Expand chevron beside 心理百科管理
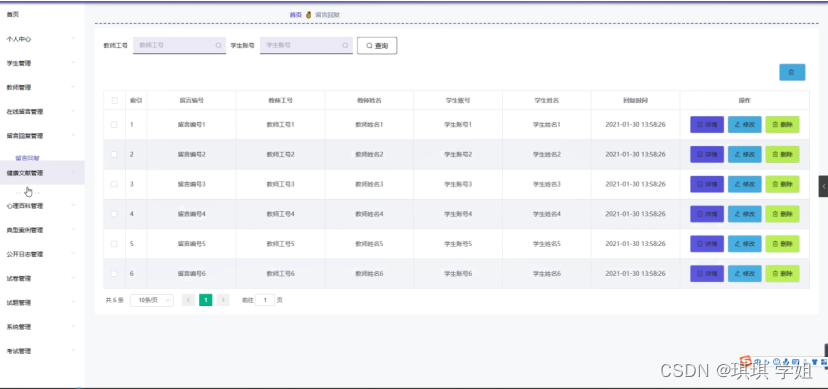 coord(73,205)
